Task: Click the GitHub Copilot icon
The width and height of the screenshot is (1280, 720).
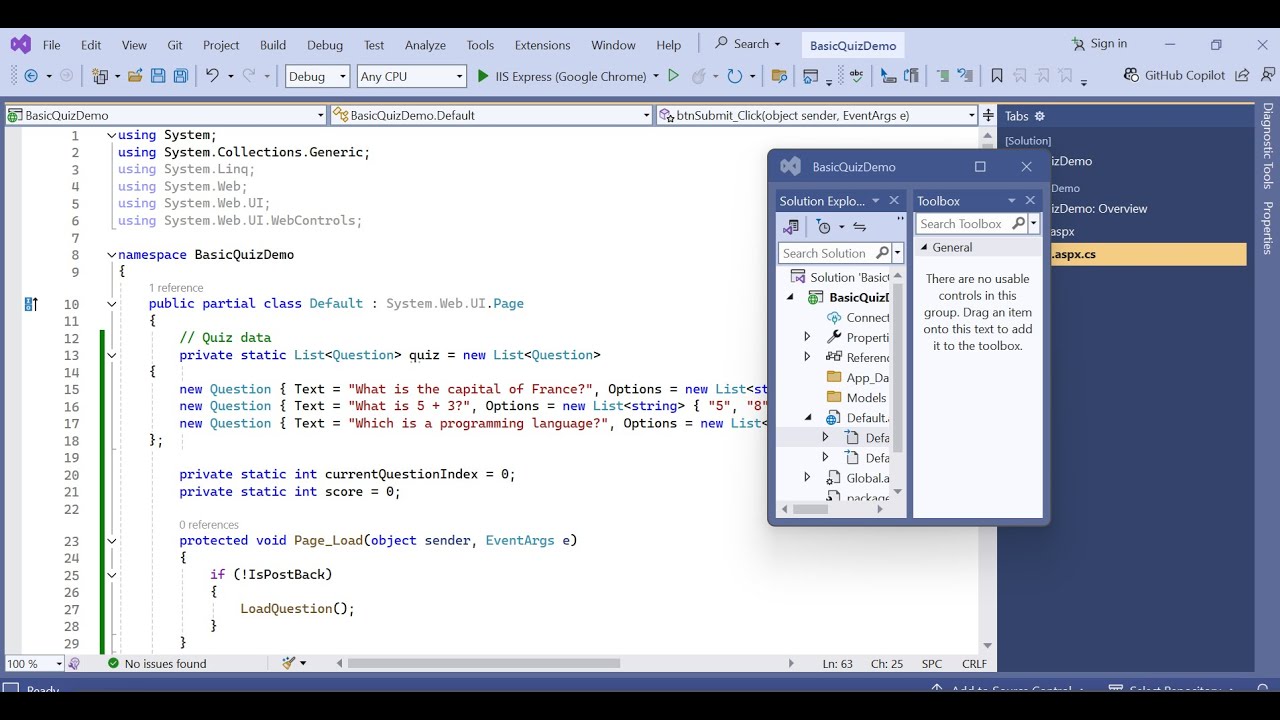Action: coord(1131,75)
